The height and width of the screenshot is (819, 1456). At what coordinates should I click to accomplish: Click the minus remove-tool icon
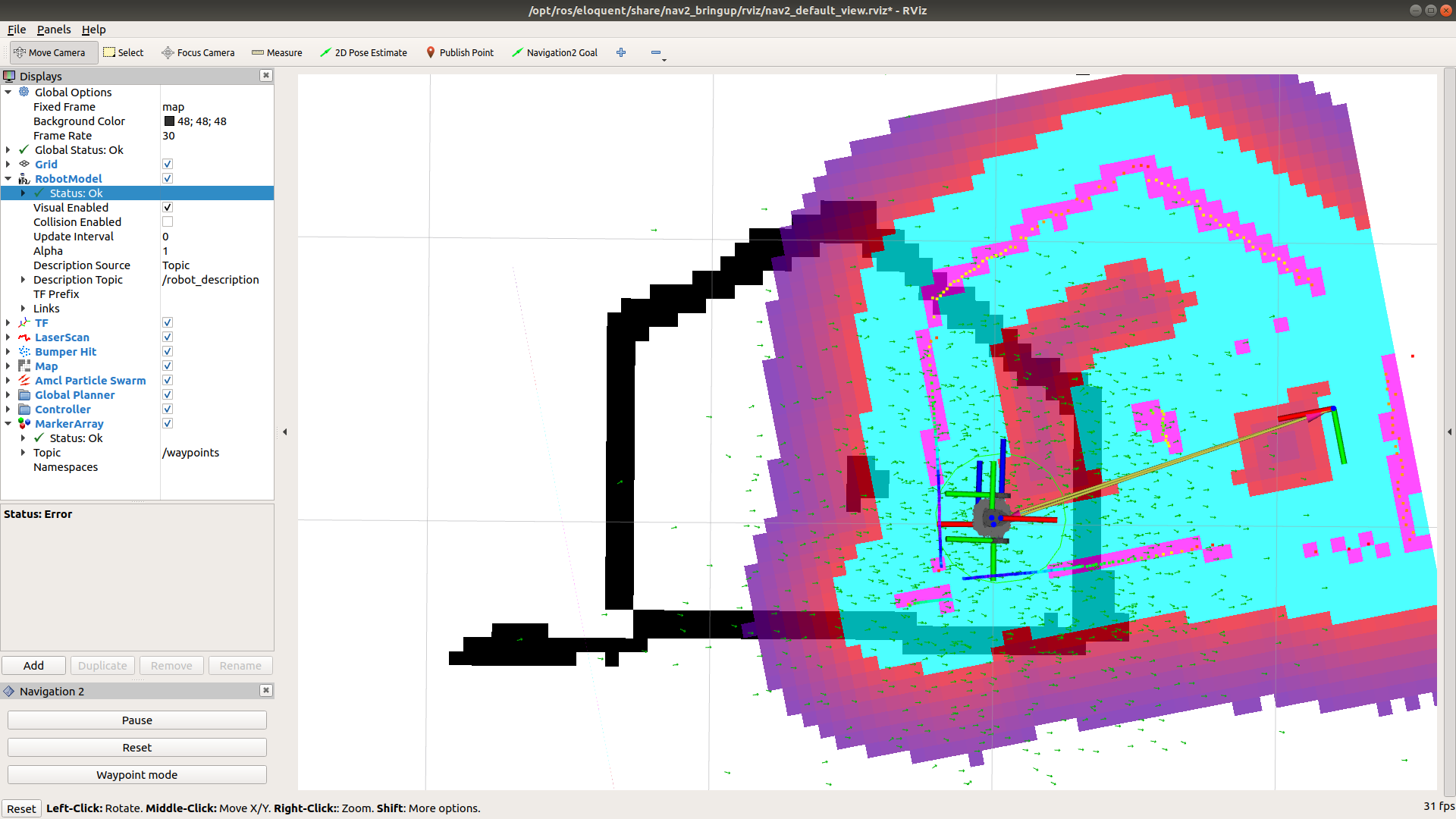point(656,52)
